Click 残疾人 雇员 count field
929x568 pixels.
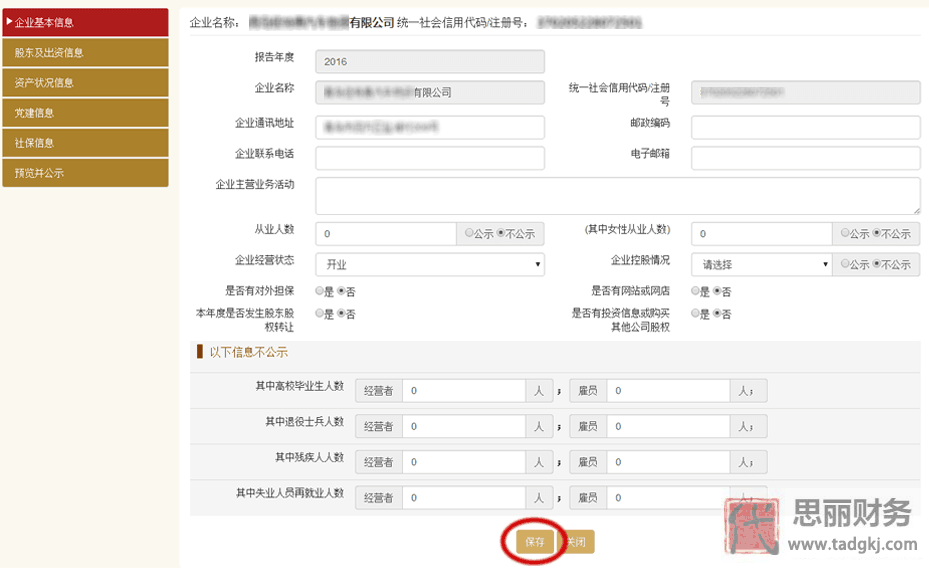[668, 462]
